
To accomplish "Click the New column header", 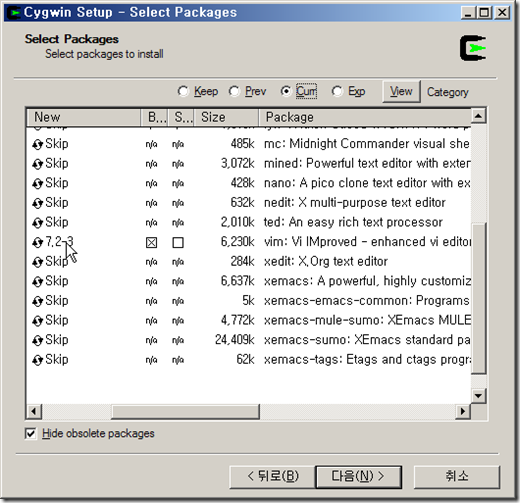I will tap(84, 117).
